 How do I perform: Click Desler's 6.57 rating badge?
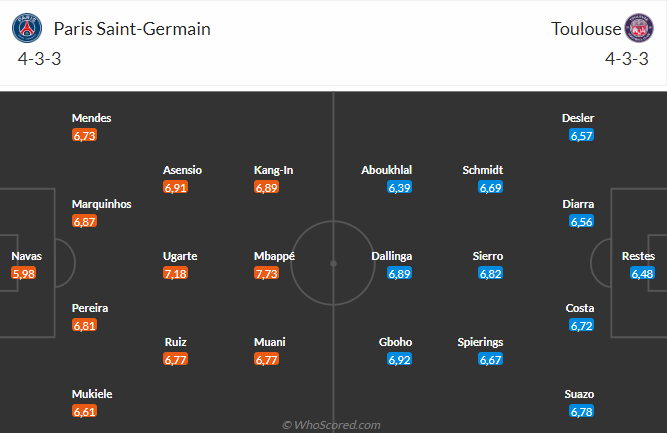pos(582,135)
